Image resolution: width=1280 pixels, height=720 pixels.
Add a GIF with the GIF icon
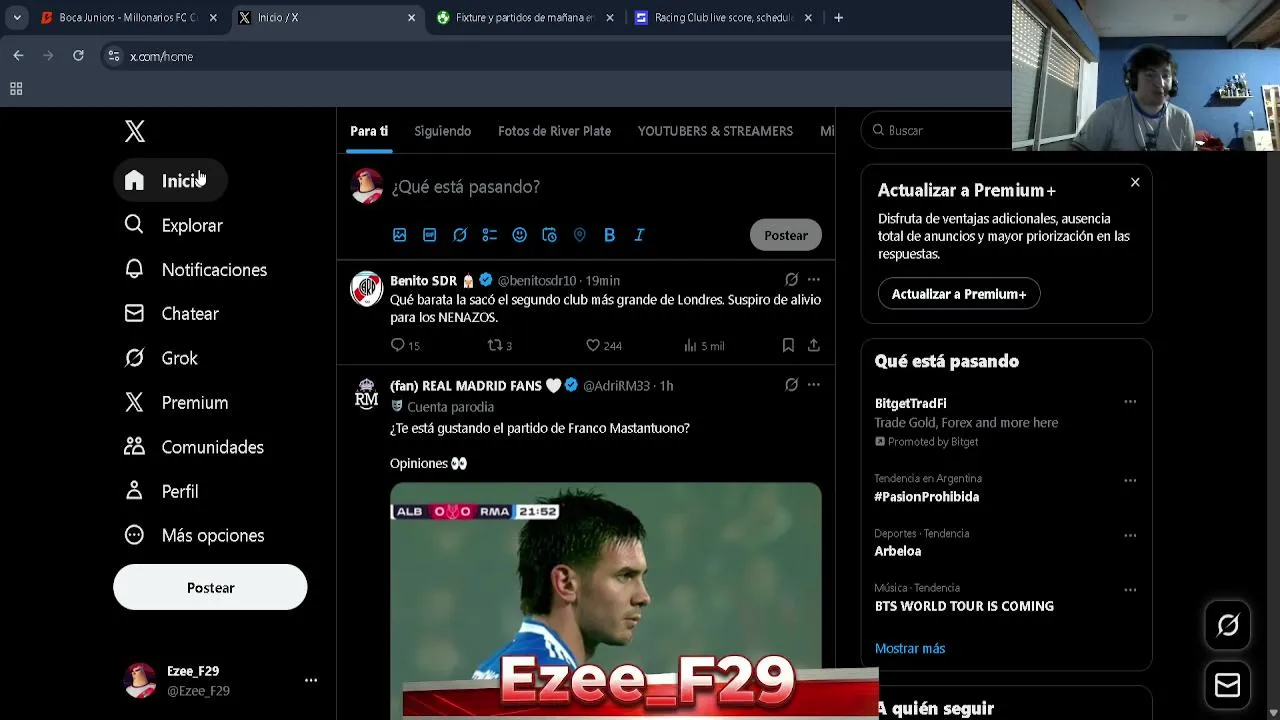click(x=430, y=235)
